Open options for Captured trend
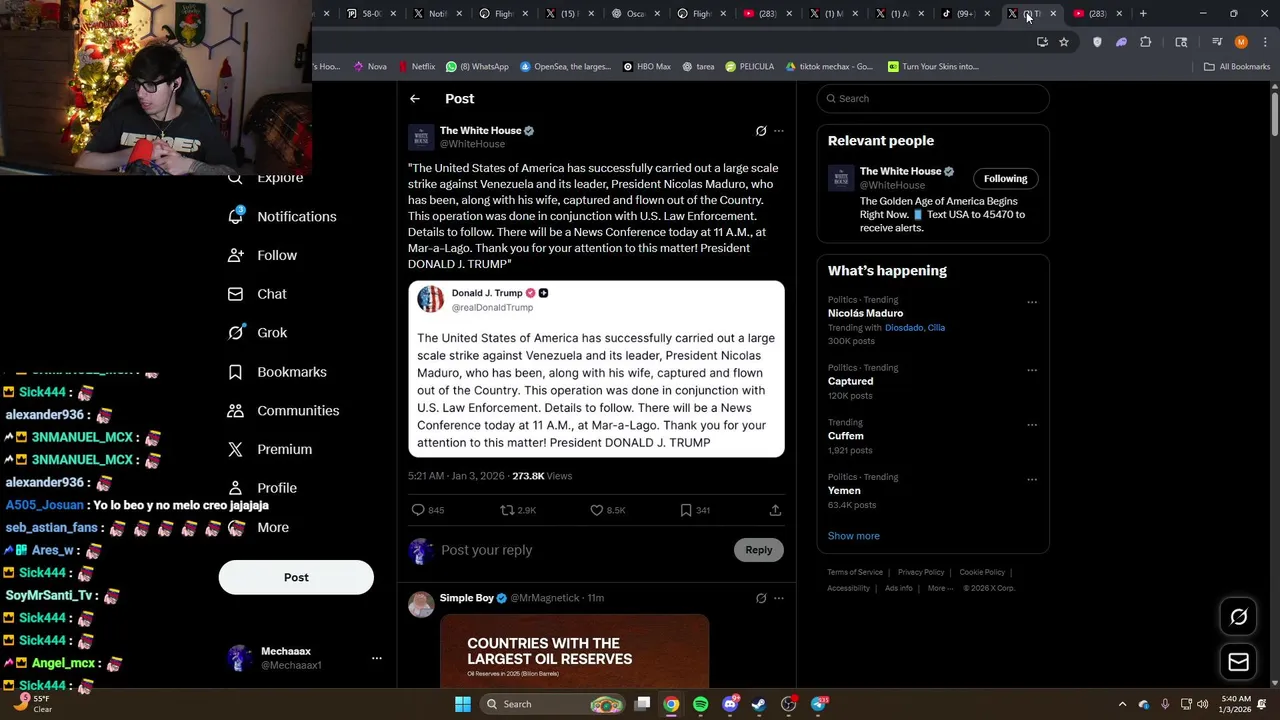Image resolution: width=1280 pixels, height=720 pixels. (1032, 370)
